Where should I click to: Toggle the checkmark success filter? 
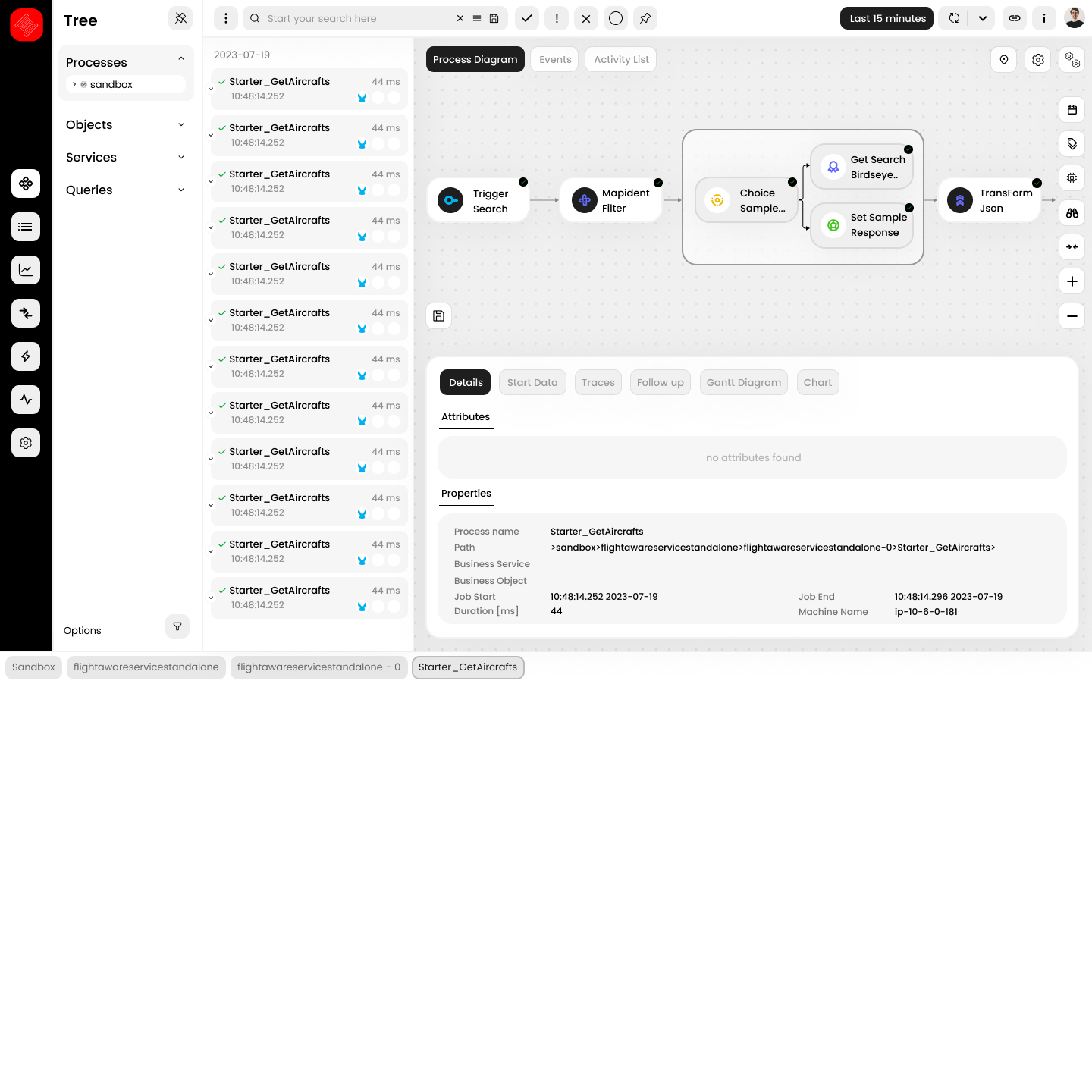pyautogui.click(x=527, y=18)
